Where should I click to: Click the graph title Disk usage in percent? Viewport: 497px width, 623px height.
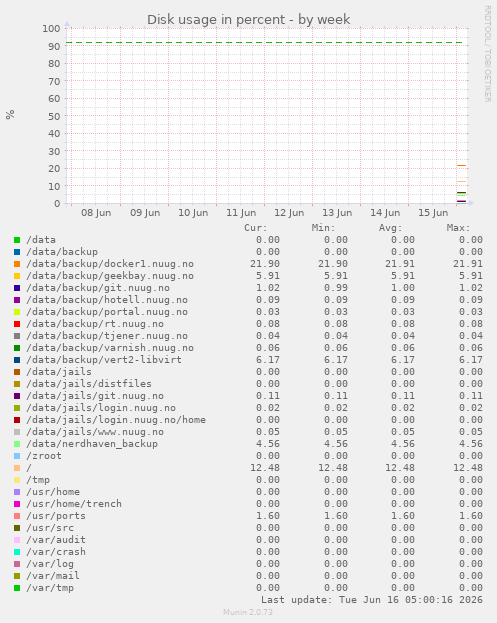click(x=248, y=19)
